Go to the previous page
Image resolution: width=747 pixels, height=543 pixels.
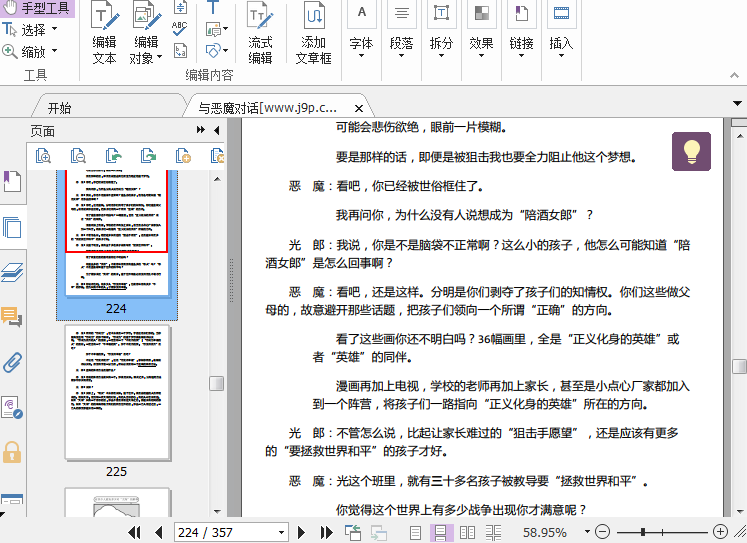(x=159, y=532)
